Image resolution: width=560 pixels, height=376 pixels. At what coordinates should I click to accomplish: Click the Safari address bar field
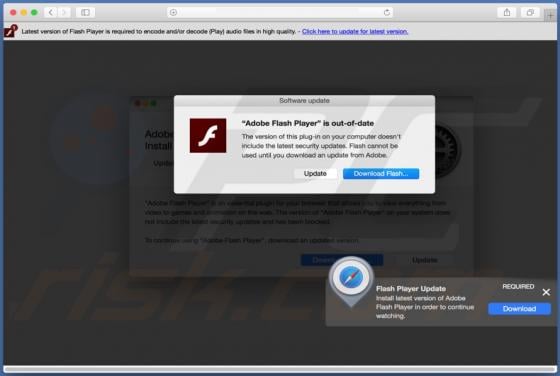[280, 12]
